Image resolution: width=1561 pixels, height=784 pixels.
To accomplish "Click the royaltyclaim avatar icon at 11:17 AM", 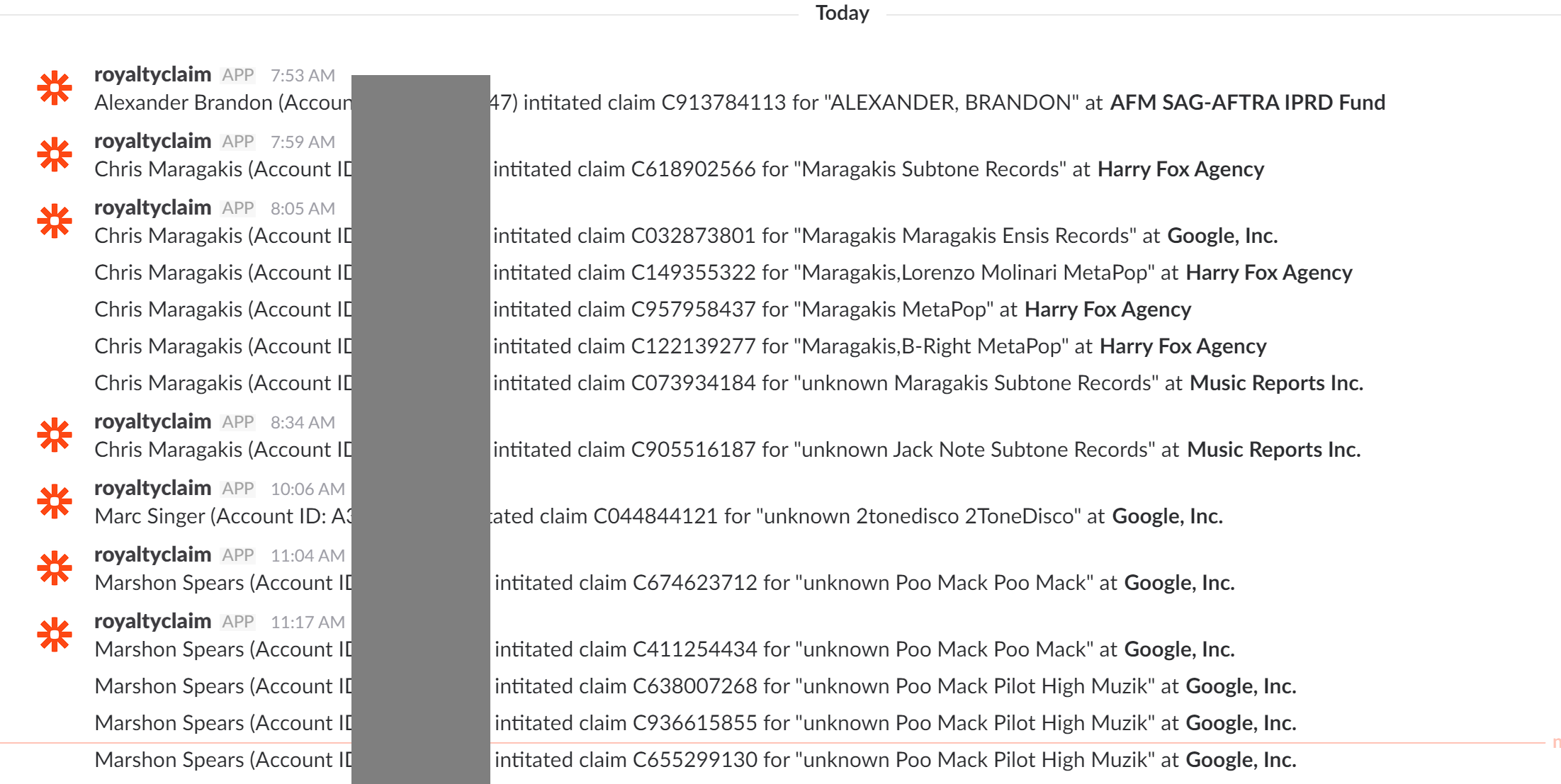I will pos(55,635).
